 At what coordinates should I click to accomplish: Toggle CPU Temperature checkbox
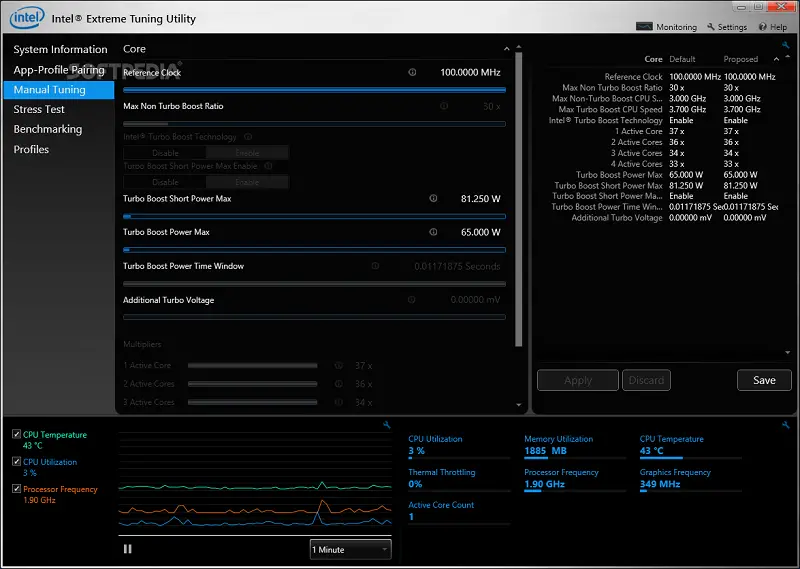[x=16, y=434]
